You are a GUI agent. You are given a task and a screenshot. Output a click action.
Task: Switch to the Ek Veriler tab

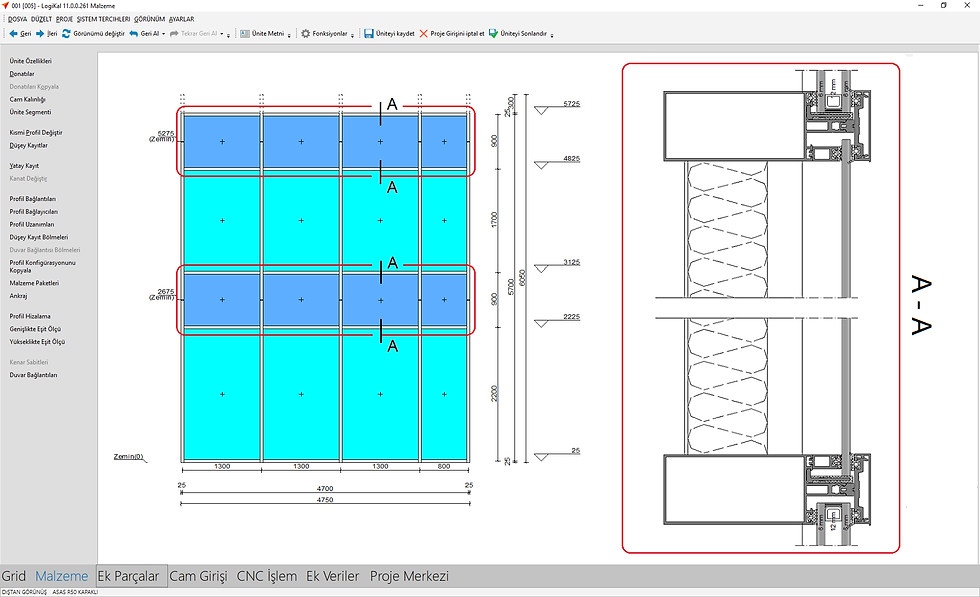332,576
